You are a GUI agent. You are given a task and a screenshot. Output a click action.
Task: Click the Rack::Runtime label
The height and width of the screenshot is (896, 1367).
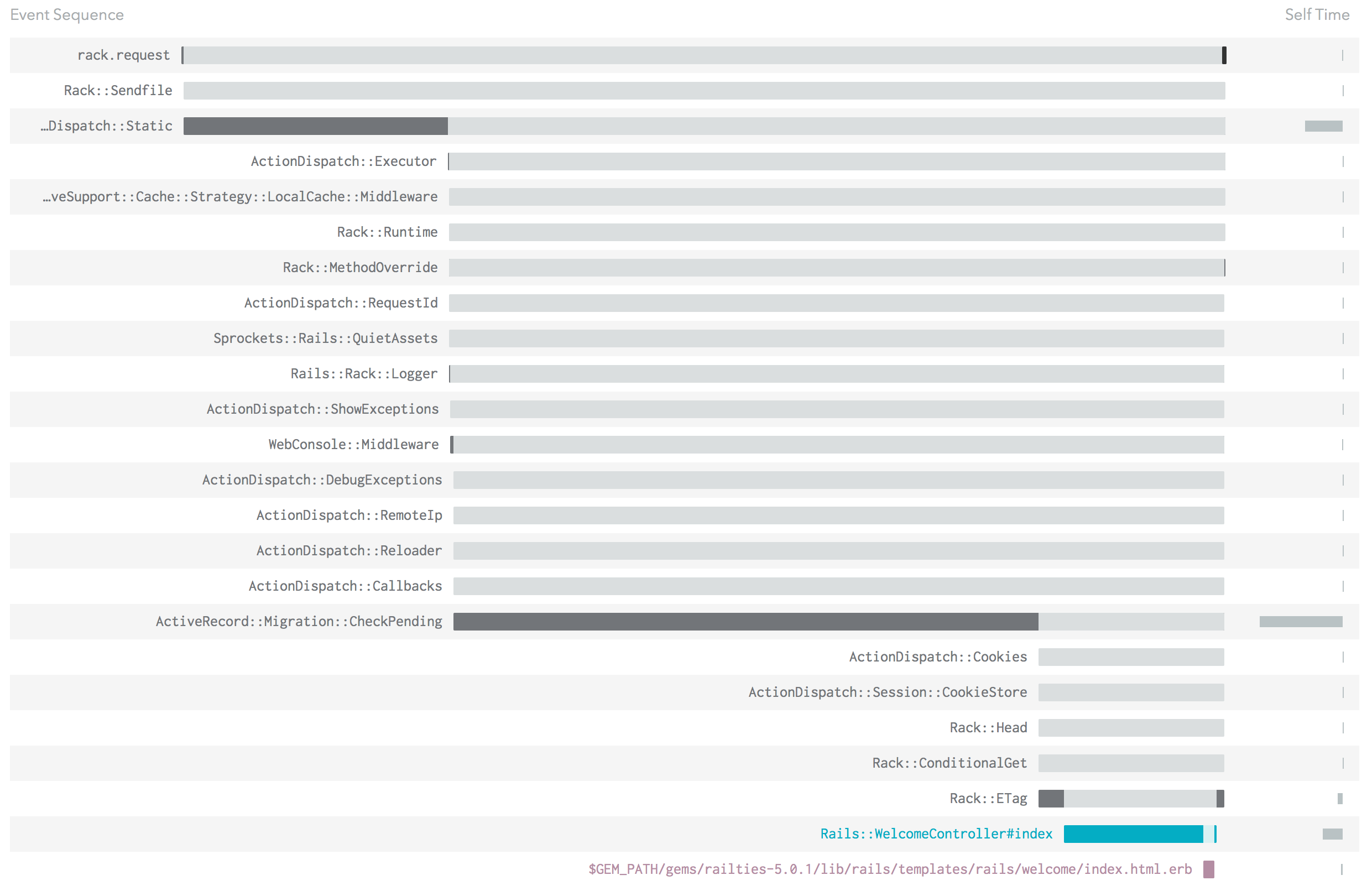tap(387, 232)
